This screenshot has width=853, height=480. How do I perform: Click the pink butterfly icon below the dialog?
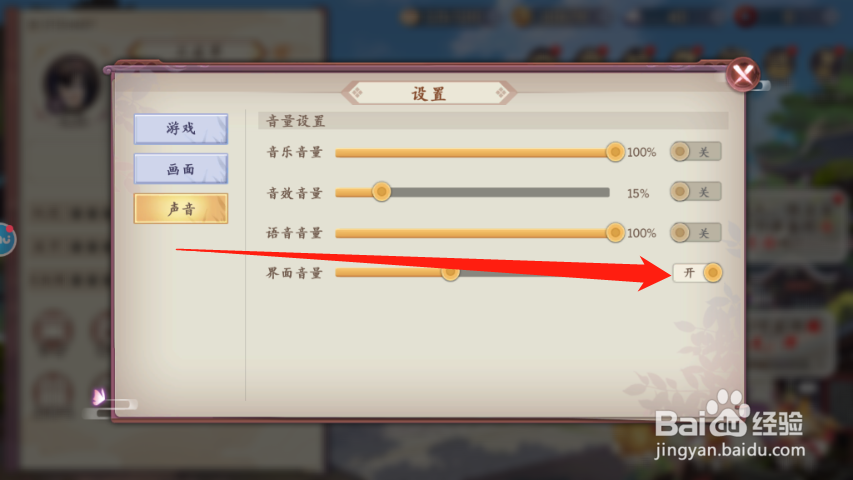tap(99, 396)
